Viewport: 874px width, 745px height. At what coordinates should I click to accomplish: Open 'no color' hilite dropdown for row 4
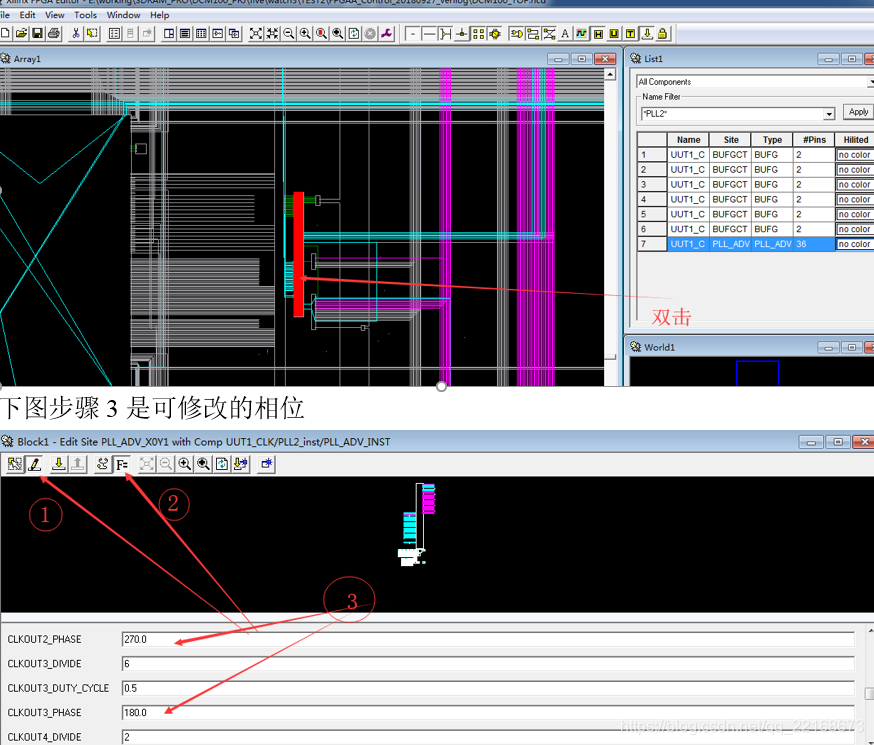point(855,199)
